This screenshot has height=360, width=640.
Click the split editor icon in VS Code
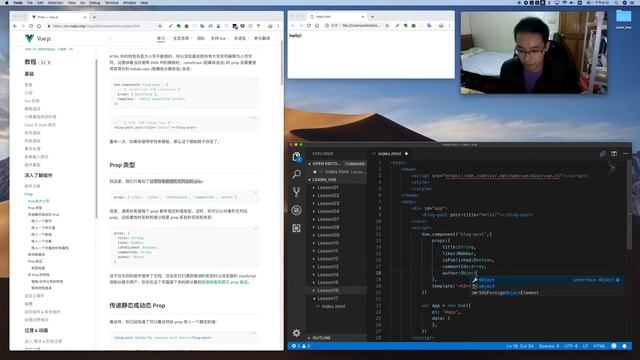click(x=614, y=153)
